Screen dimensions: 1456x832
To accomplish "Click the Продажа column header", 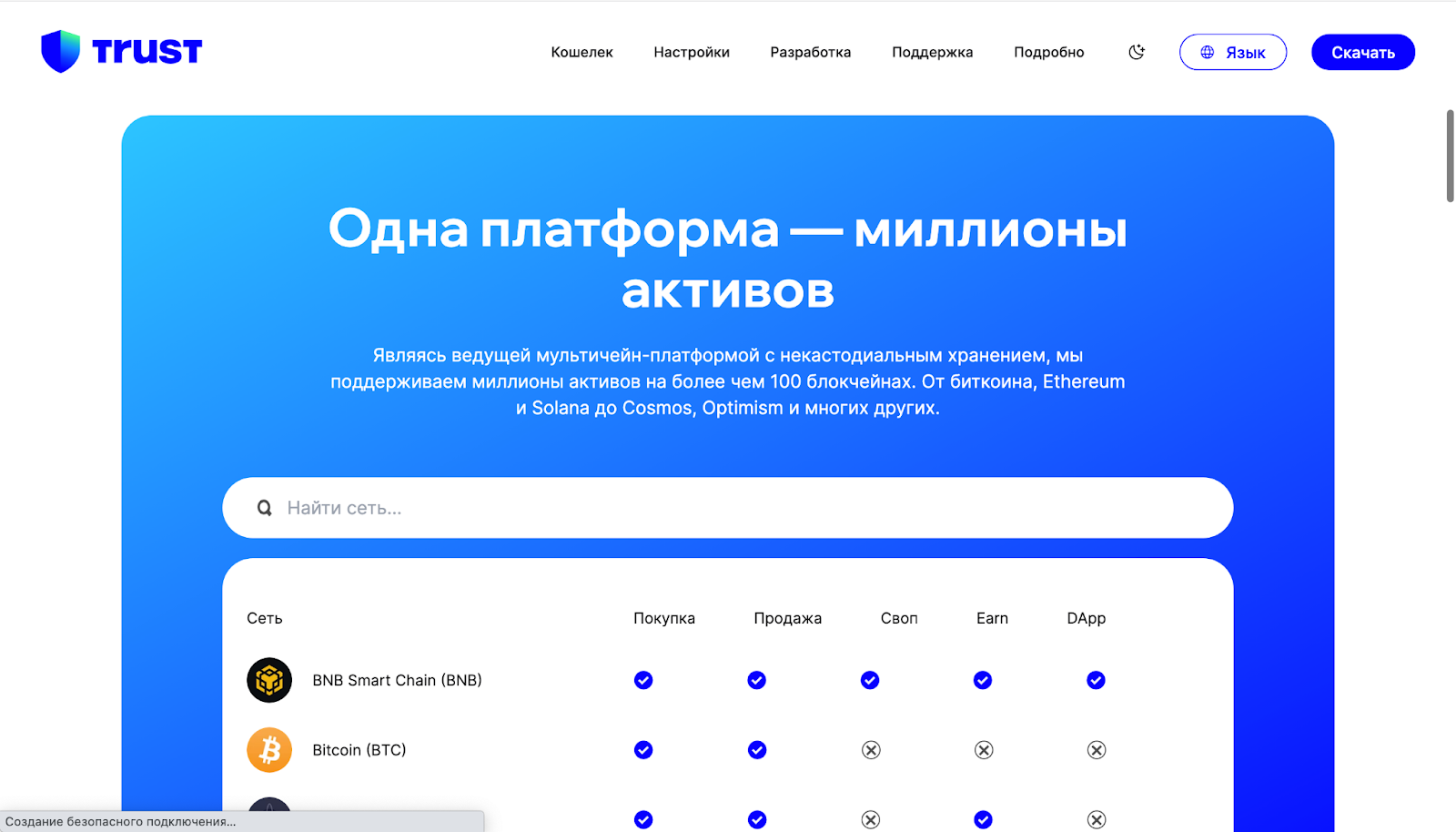I will 788,618.
